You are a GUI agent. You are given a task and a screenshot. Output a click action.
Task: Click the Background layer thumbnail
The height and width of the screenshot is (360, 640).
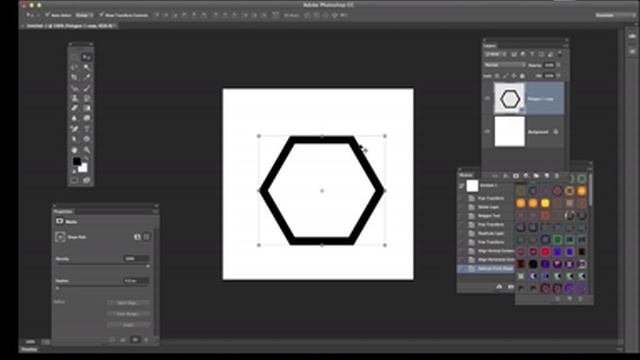pyautogui.click(x=509, y=131)
